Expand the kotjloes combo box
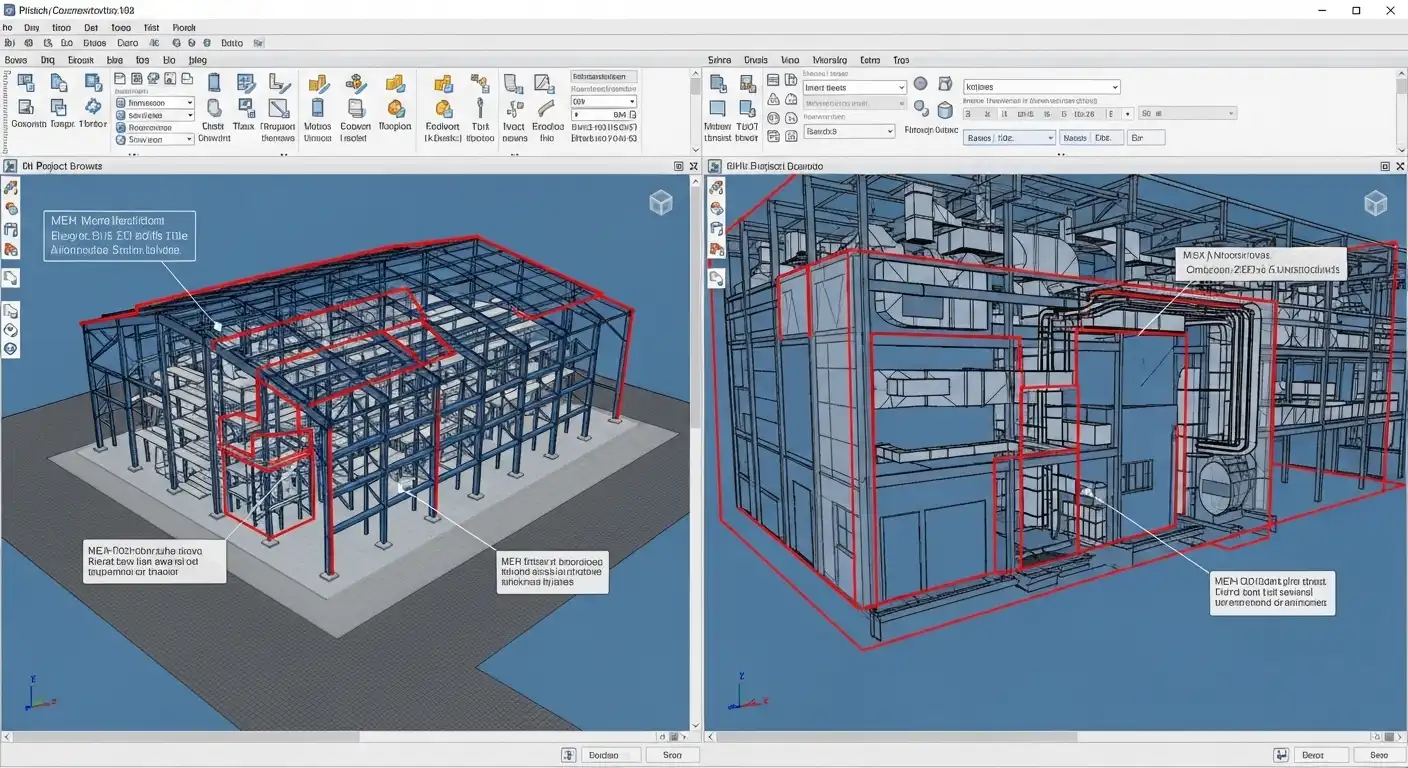 (x=1041, y=87)
